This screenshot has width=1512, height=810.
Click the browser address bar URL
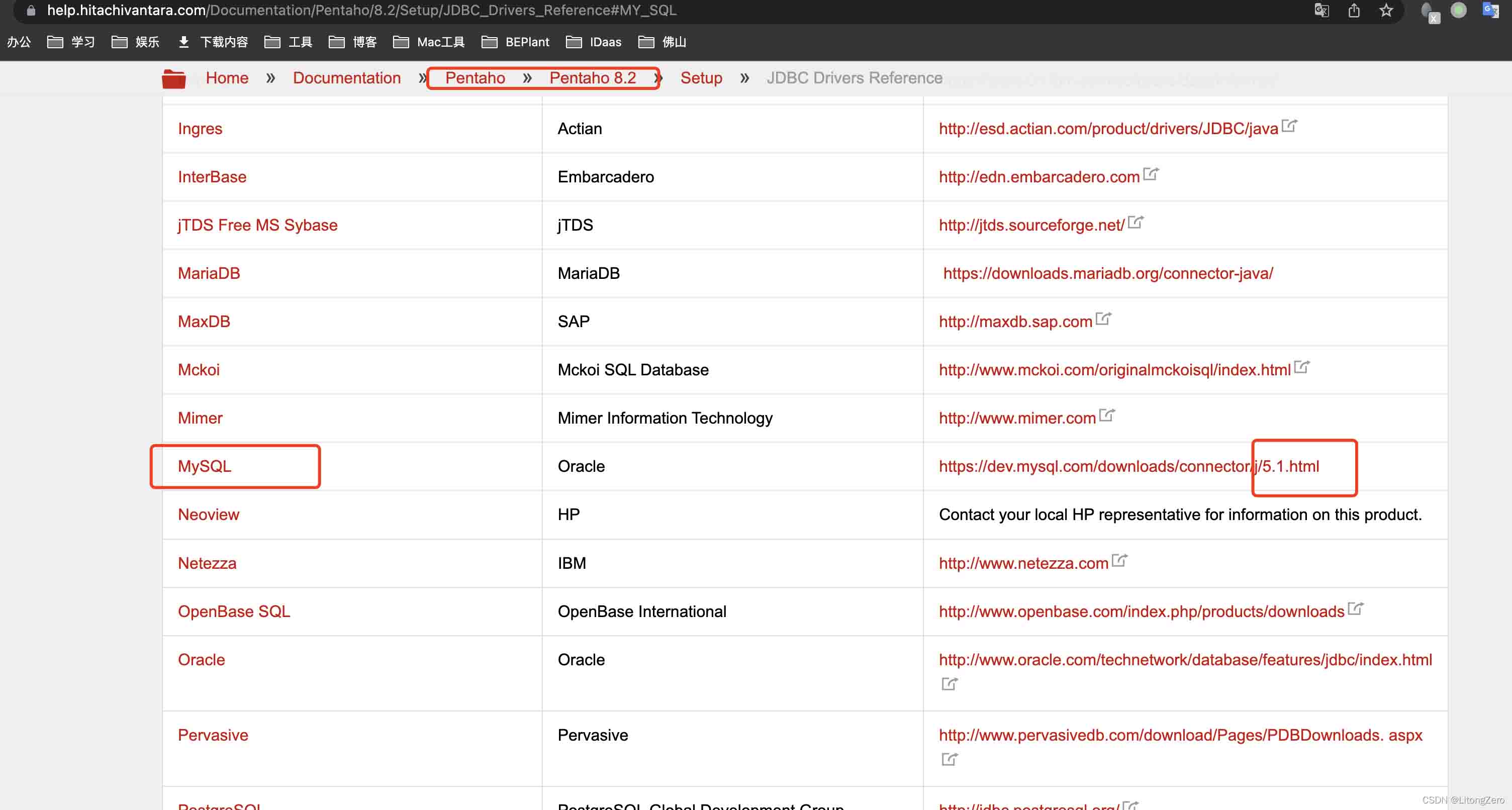coord(361,11)
